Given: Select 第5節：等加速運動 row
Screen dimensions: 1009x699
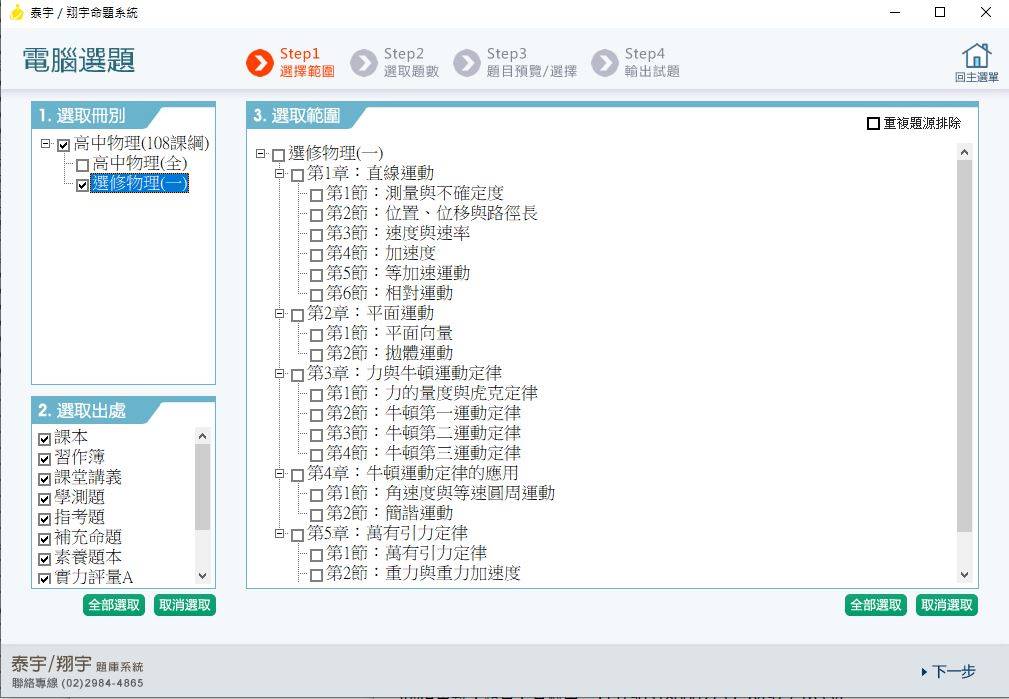Looking at the screenshot, I should [398, 273].
